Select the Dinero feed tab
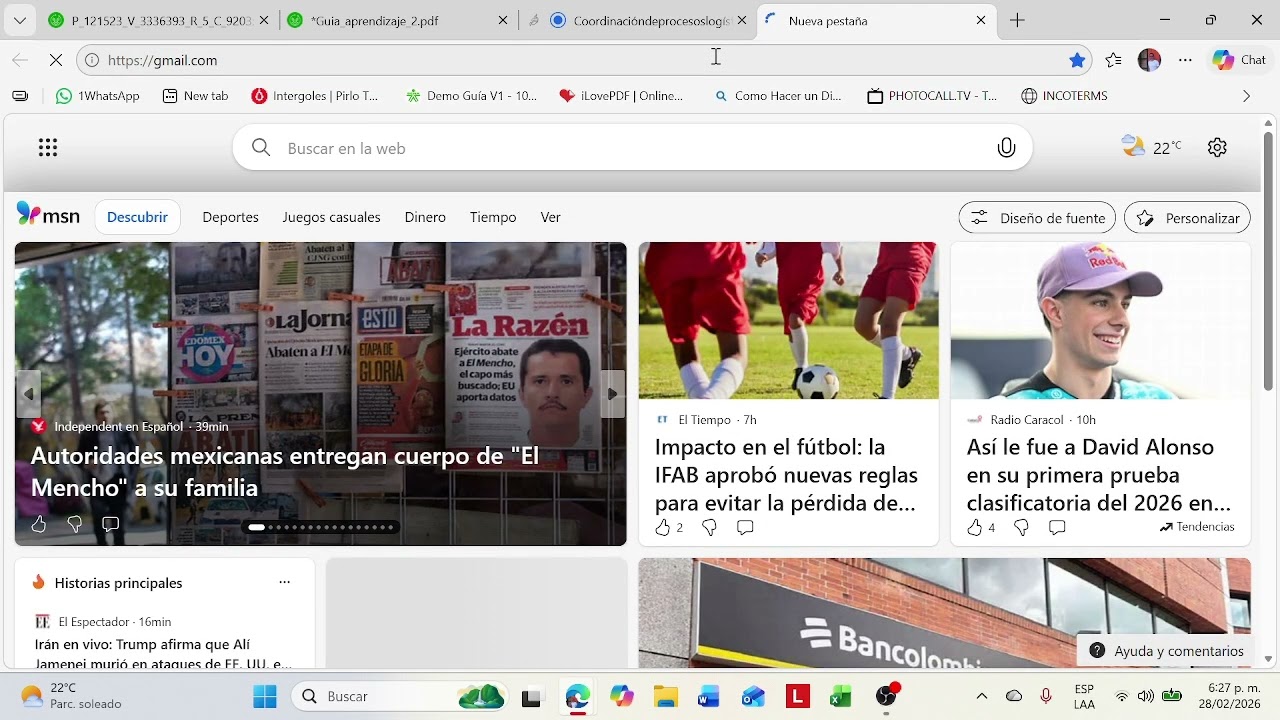The image size is (1280, 720). [x=425, y=217]
